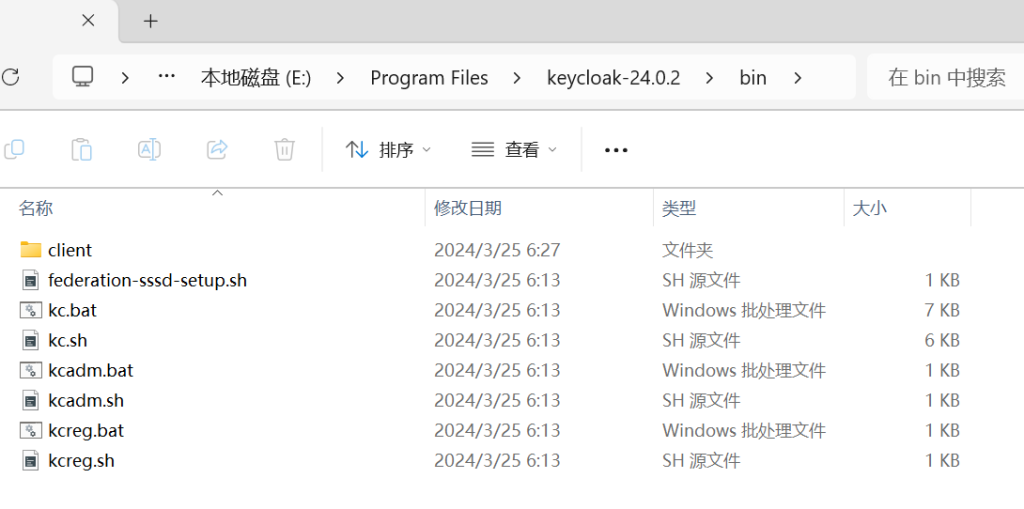The height and width of the screenshot is (509, 1024).
Task: Select the federation-sssd-setup.sh file name
Action: (x=148, y=280)
